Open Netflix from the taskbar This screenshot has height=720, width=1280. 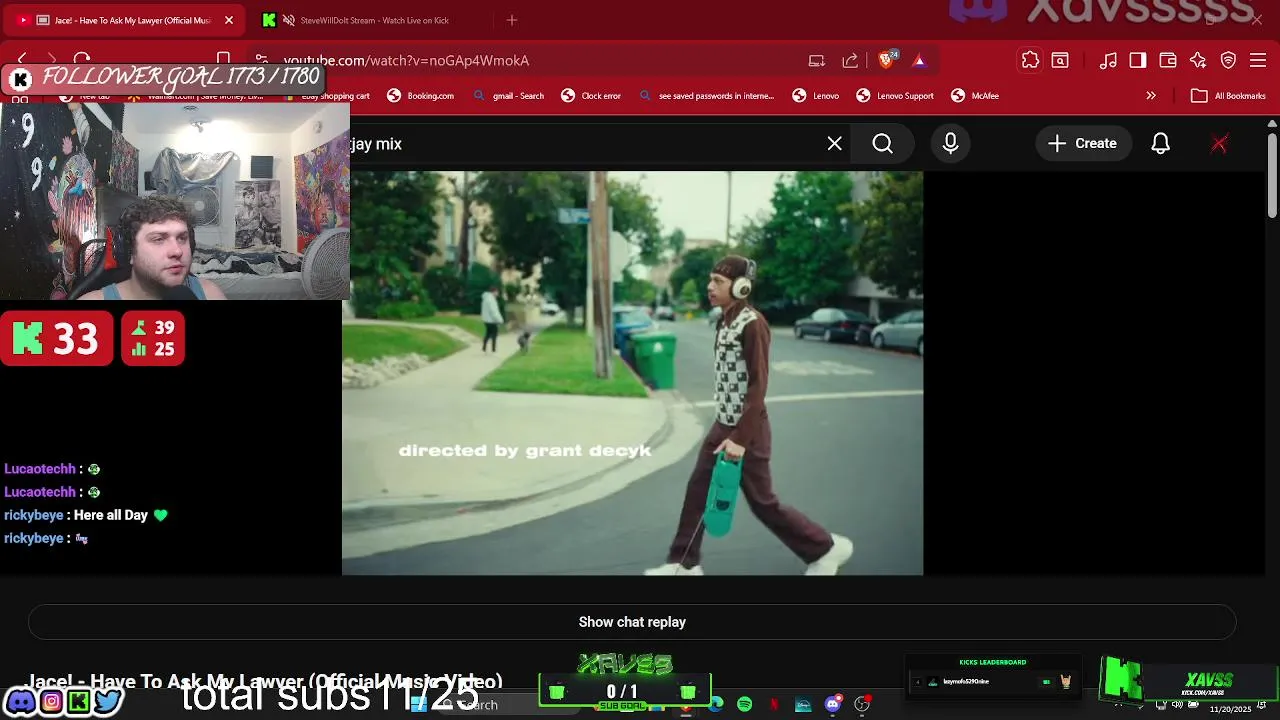pyautogui.click(x=774, y=705)
